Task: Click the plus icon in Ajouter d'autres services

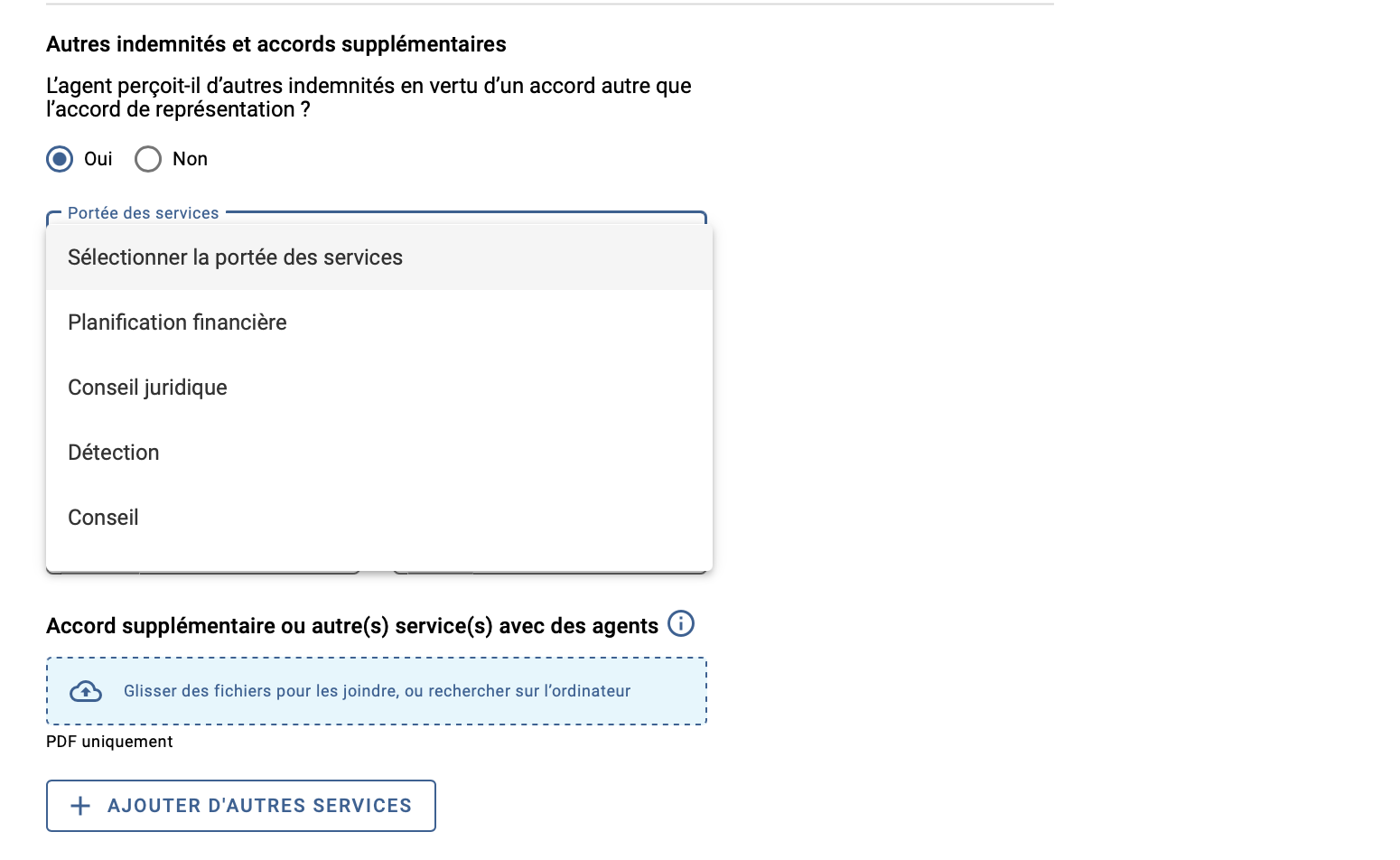Action: point(80,806)
